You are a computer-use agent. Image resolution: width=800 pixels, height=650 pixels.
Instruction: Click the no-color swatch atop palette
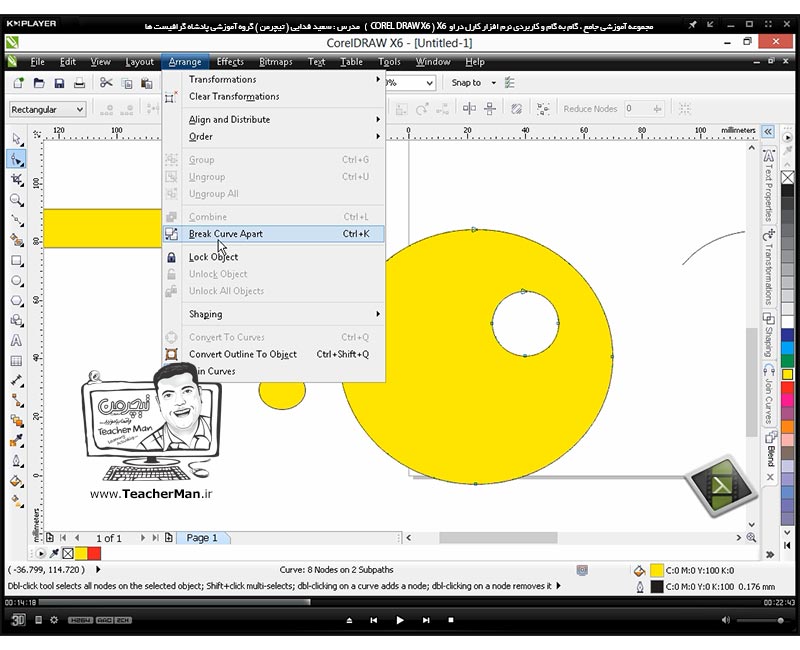tap(787, 177)
